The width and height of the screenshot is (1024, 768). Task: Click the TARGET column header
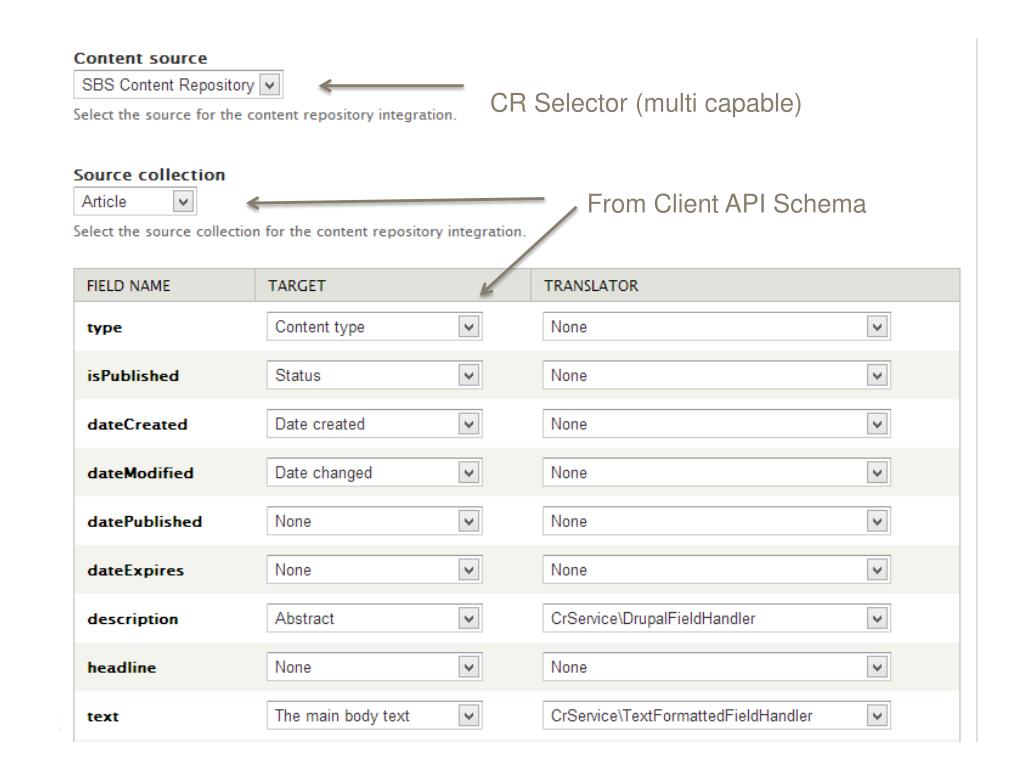pyautogui.click(x=297, y=286)
